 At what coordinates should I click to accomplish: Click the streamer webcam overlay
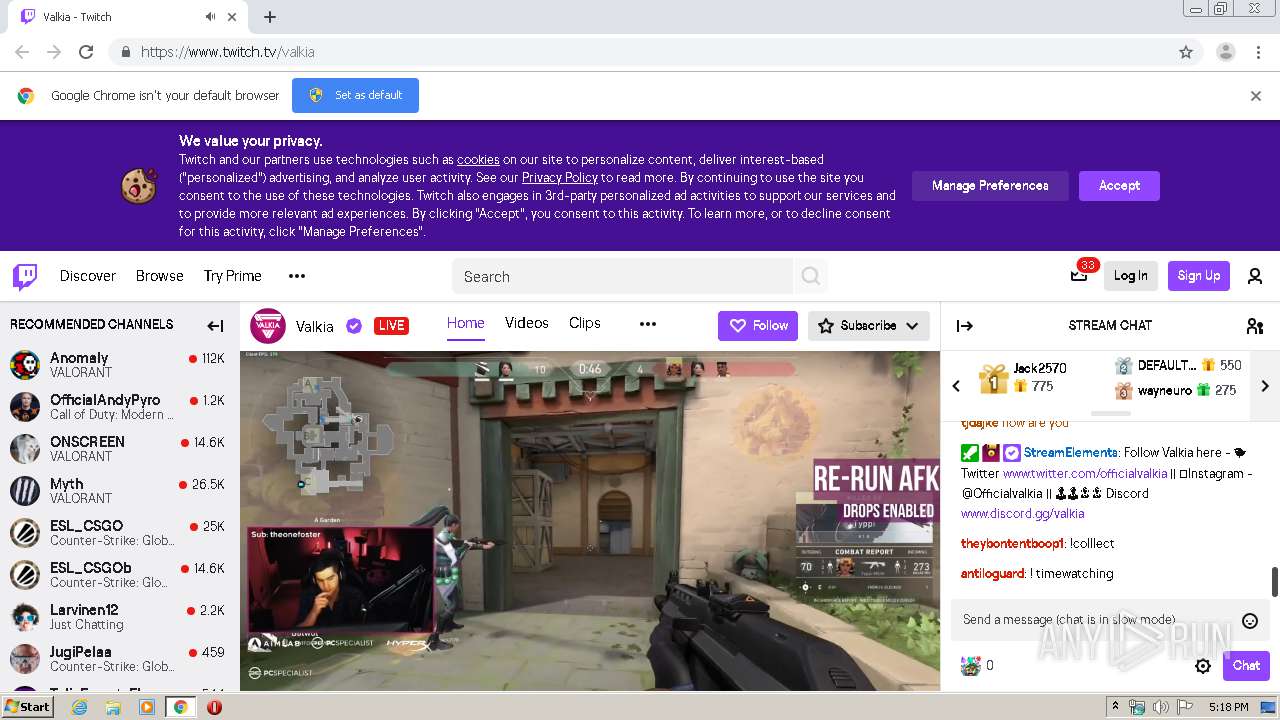point(340,581)
